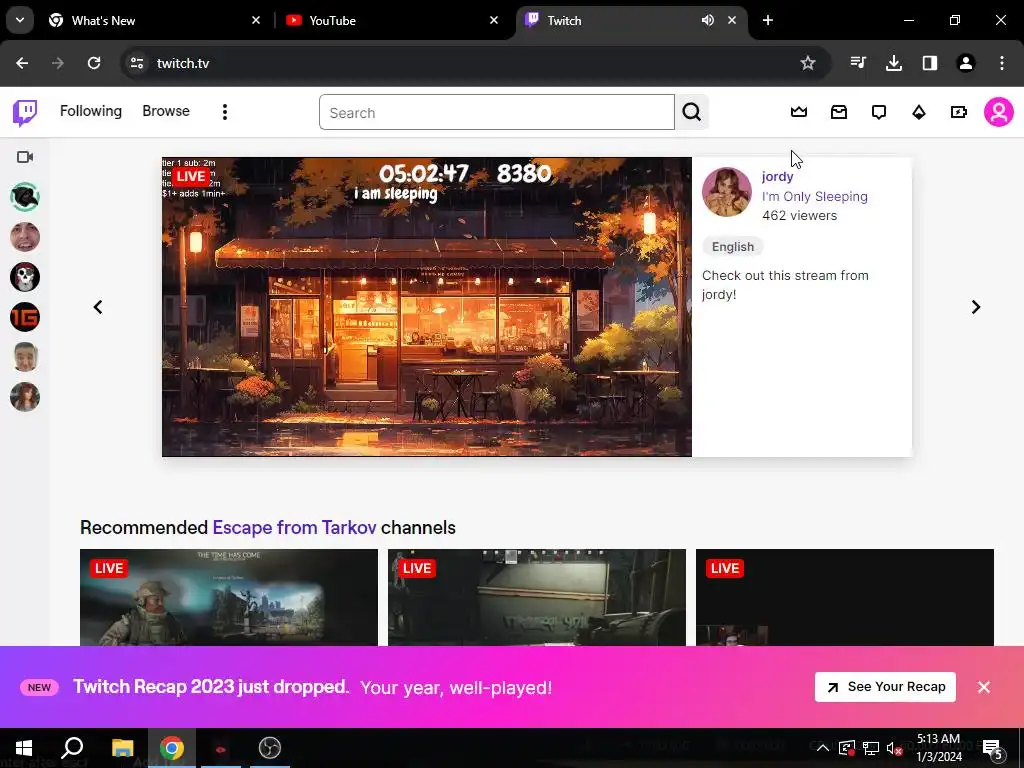The width and height of the screenshot is (1024, 768).
Task: Open the Whispers chat bubble icon
Action: (879, 112)
